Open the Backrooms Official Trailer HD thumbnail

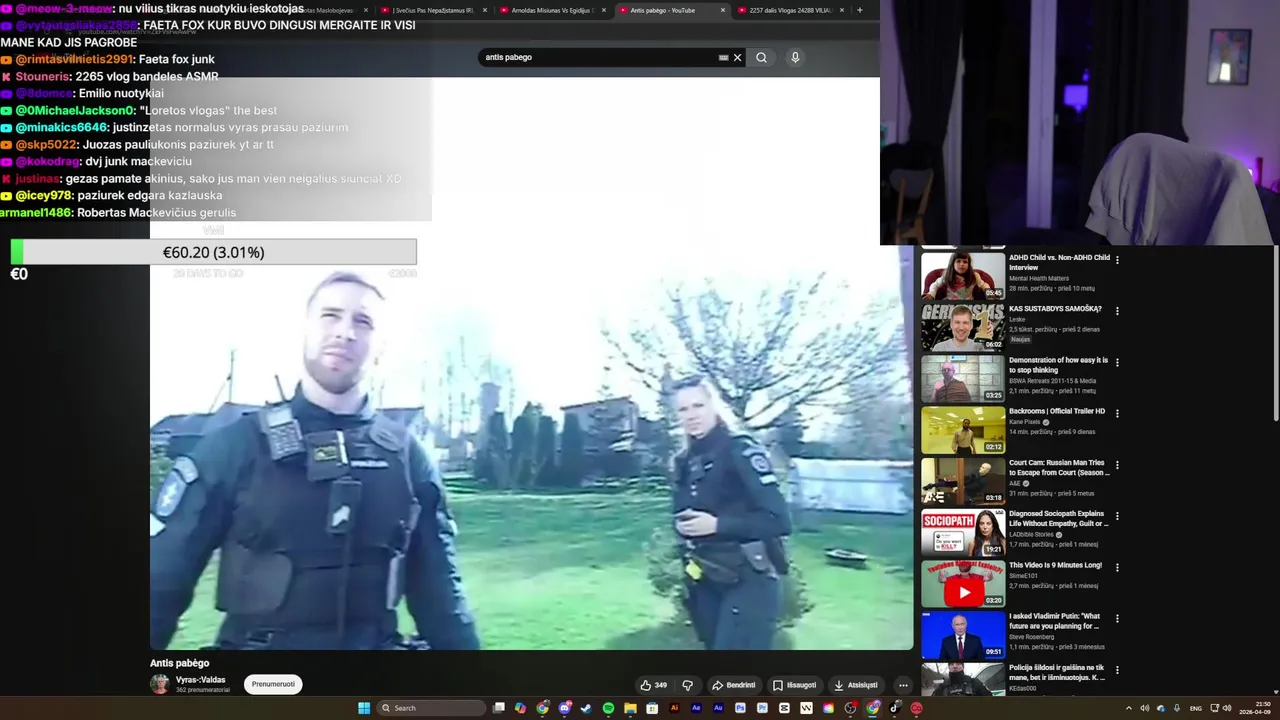(963, 430)
